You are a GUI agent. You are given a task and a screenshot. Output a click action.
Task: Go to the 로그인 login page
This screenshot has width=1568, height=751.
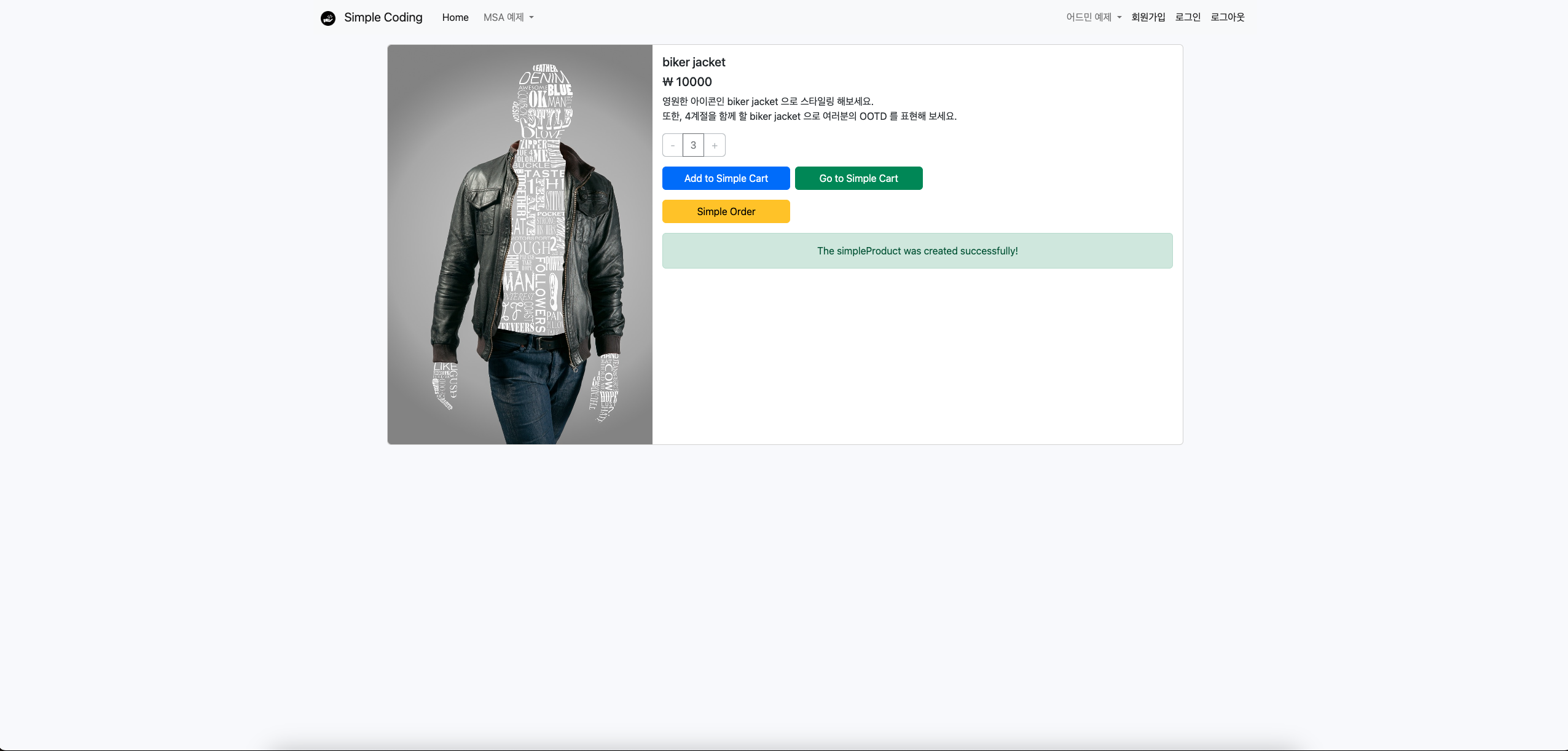pos(1187,17)
